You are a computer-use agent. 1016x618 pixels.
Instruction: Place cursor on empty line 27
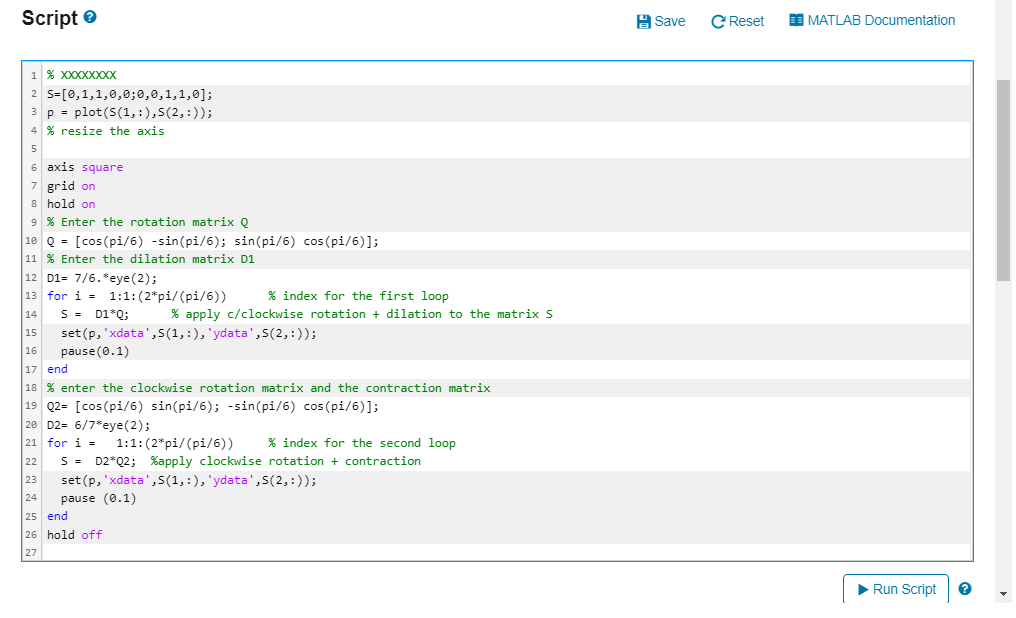[300, 552]
